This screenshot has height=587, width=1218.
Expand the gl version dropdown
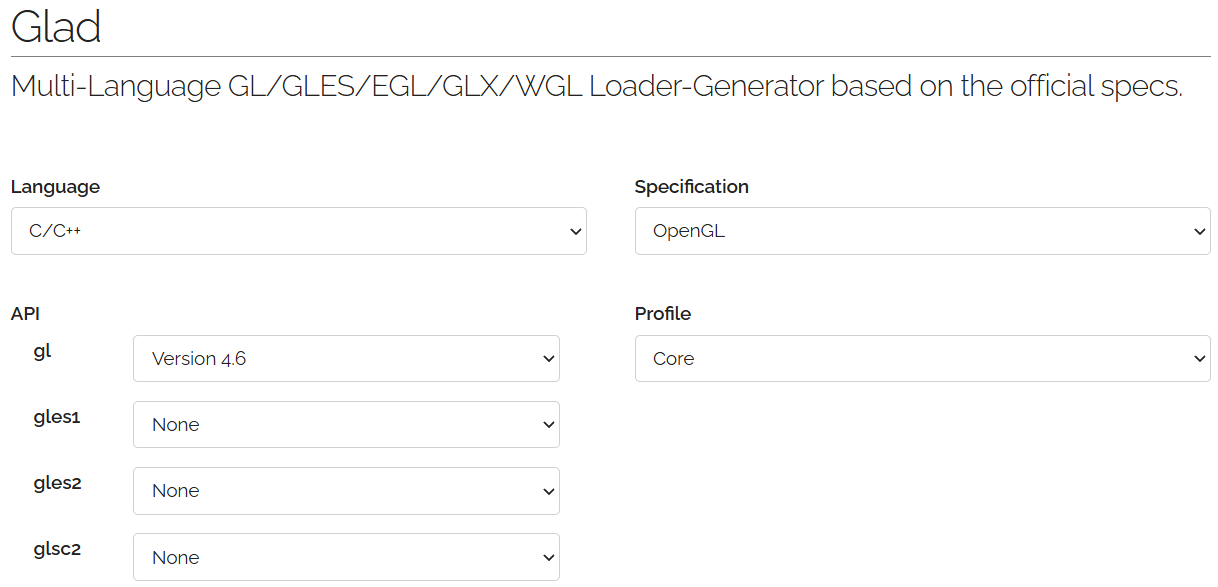(x=346, y=358)
